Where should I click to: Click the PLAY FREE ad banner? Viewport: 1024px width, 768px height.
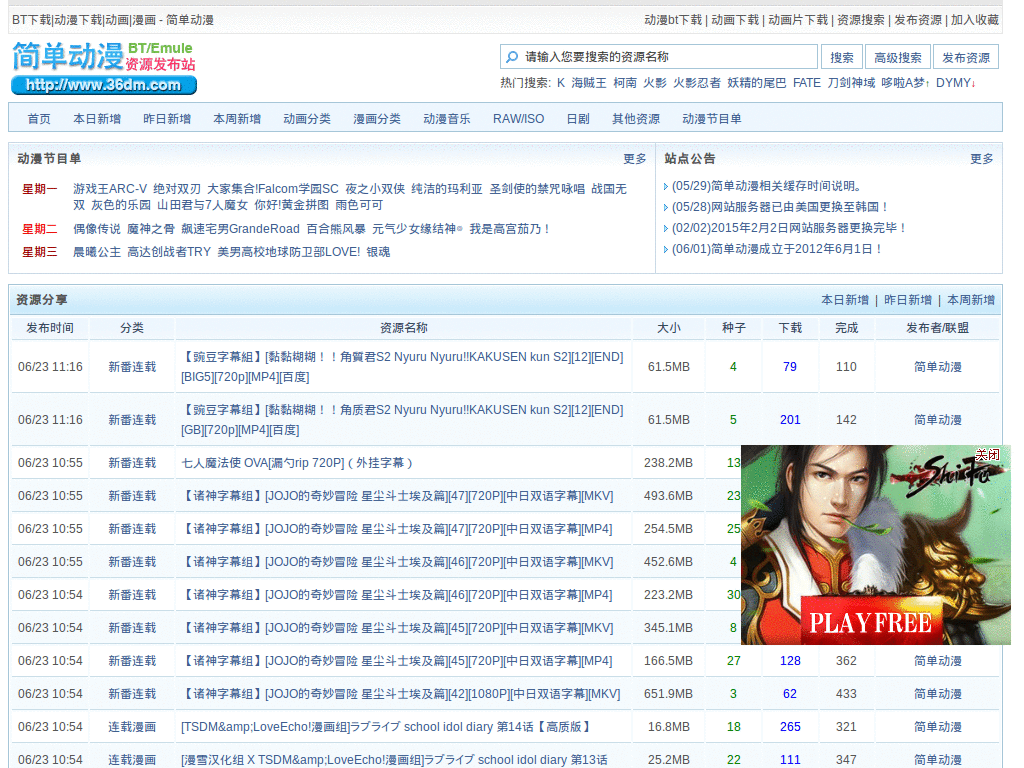(876, 545)
